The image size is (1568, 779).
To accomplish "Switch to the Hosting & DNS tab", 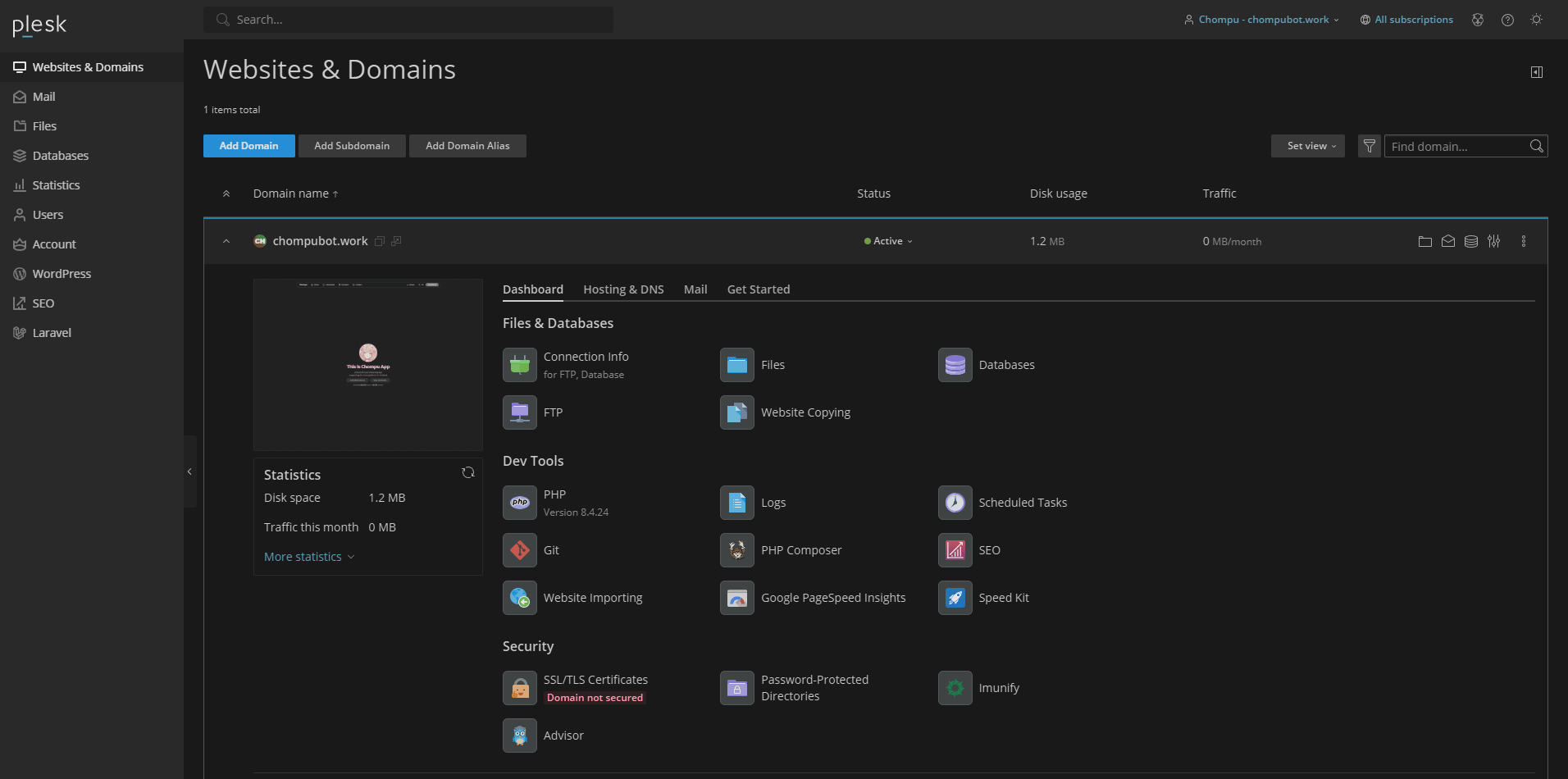I will pyautogui.click(x=623, y=289).
